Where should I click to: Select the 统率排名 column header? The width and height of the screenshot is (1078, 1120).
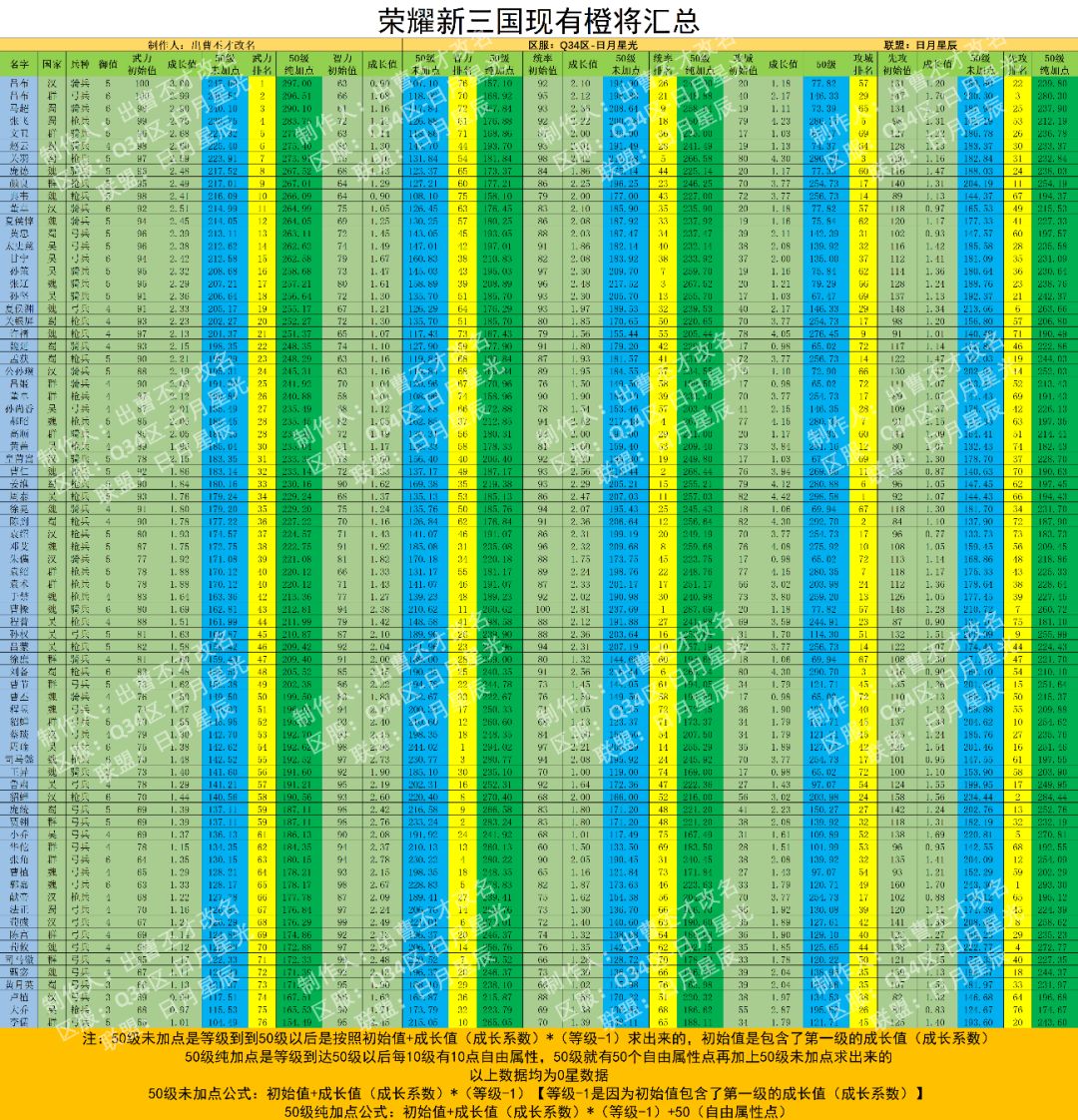[x=663, y=64]
